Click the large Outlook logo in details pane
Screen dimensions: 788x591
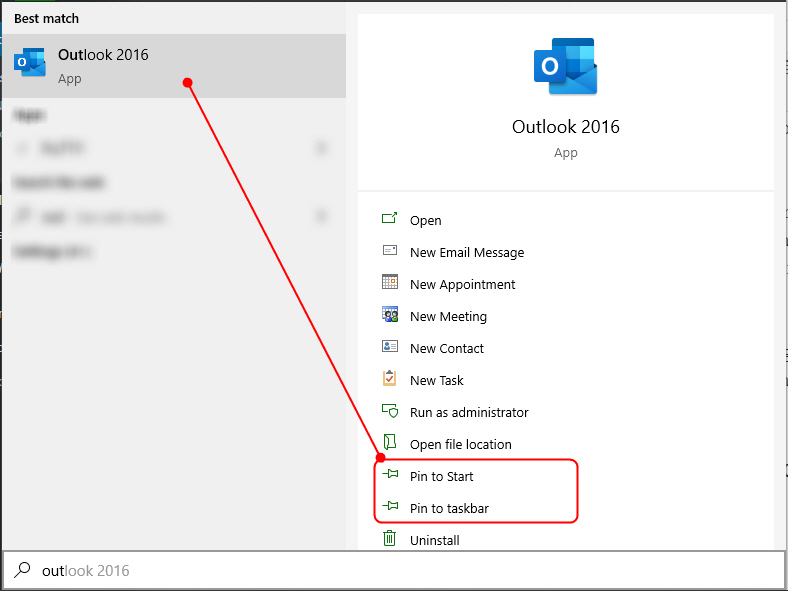point(565,66)
